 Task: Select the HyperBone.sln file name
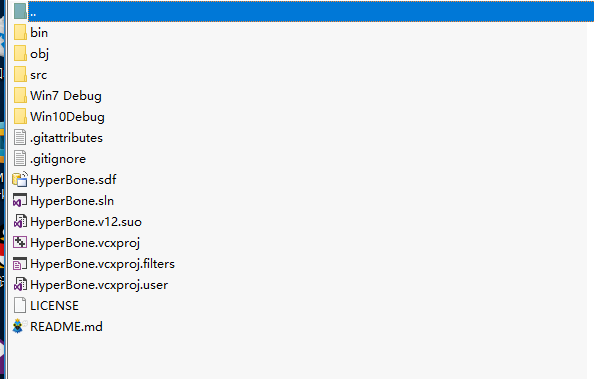coord(72,201)
